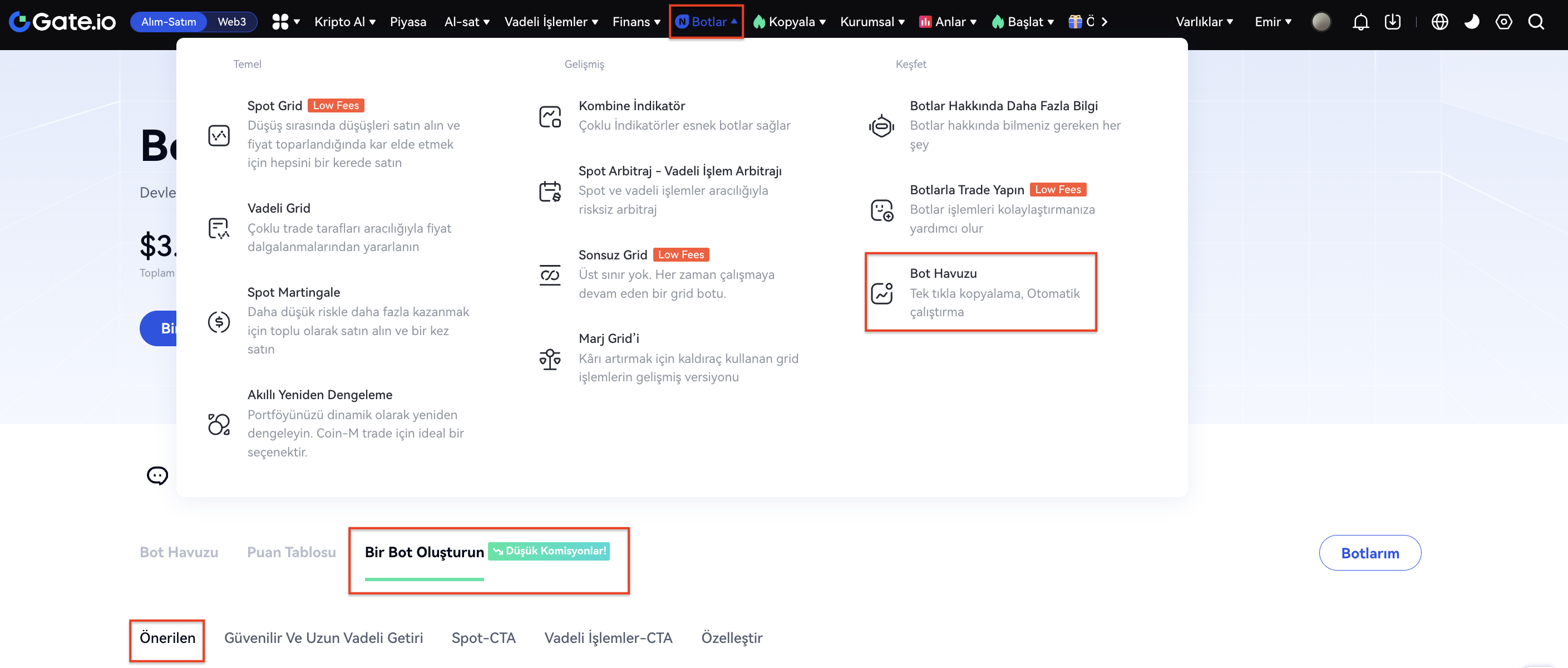
Task: Switch to Web3 mode toggle
Action: coord(231,22)
